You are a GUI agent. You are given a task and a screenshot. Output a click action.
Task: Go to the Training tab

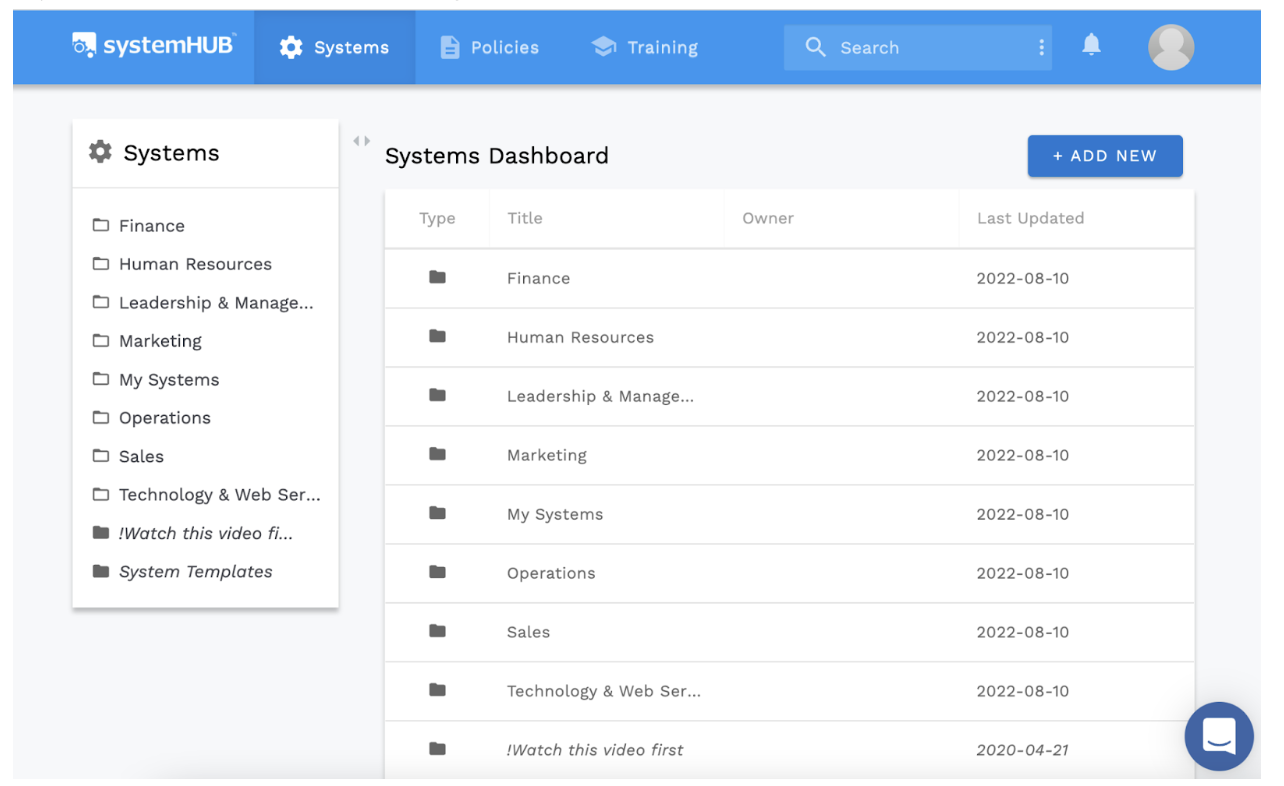645,47
